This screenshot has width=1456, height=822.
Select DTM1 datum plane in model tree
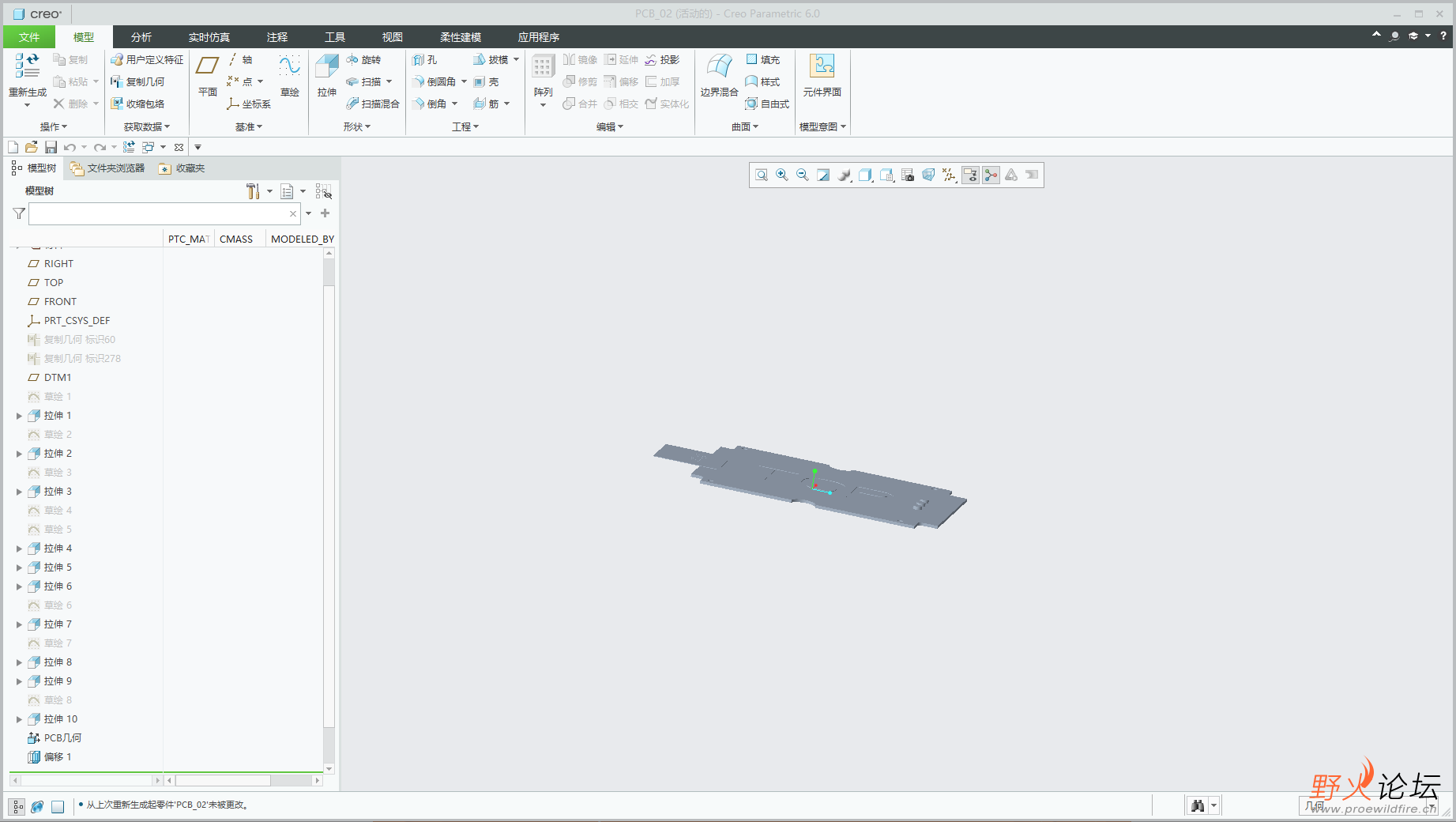click(x=50, y=378)
